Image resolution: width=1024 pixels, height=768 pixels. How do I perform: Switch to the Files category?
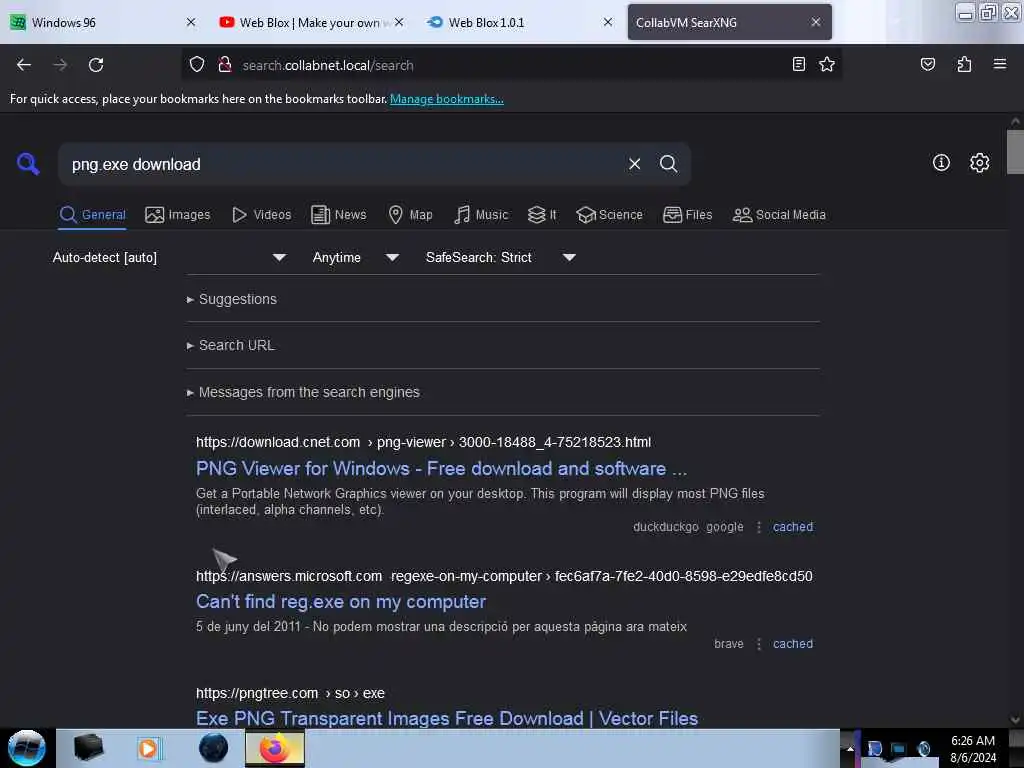[x=687, y=215]
